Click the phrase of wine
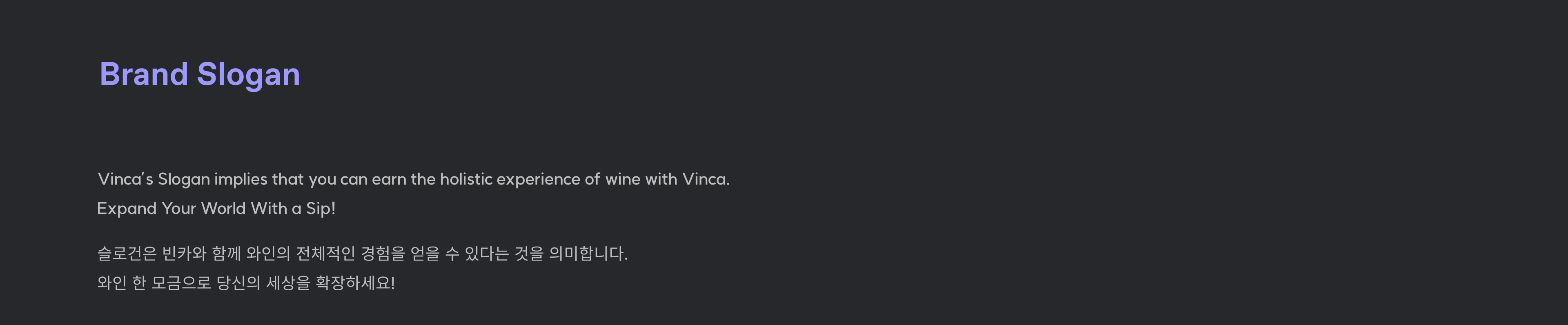Screen dimensions: 1568x325 612,179
